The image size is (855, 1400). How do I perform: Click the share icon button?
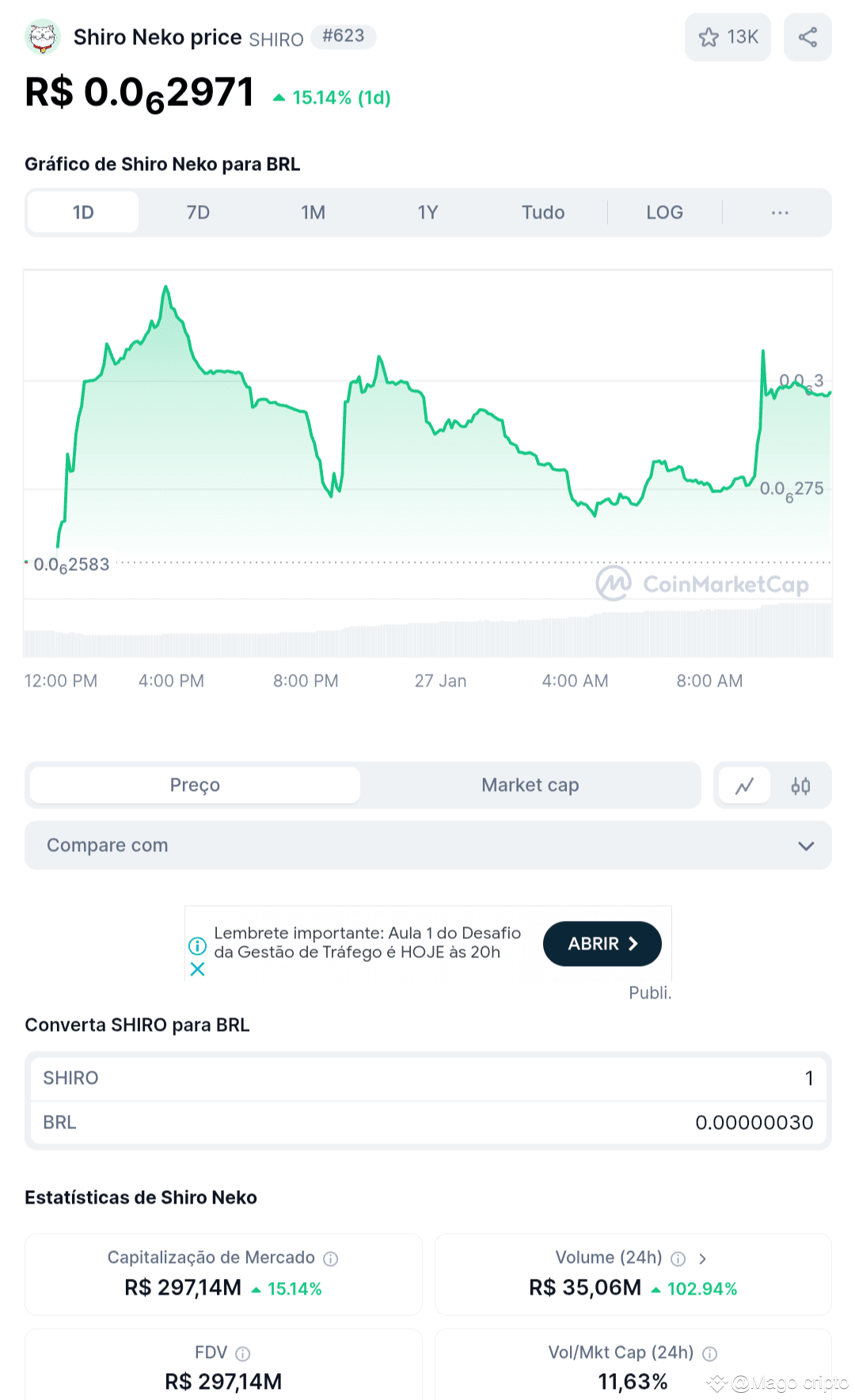807,37
